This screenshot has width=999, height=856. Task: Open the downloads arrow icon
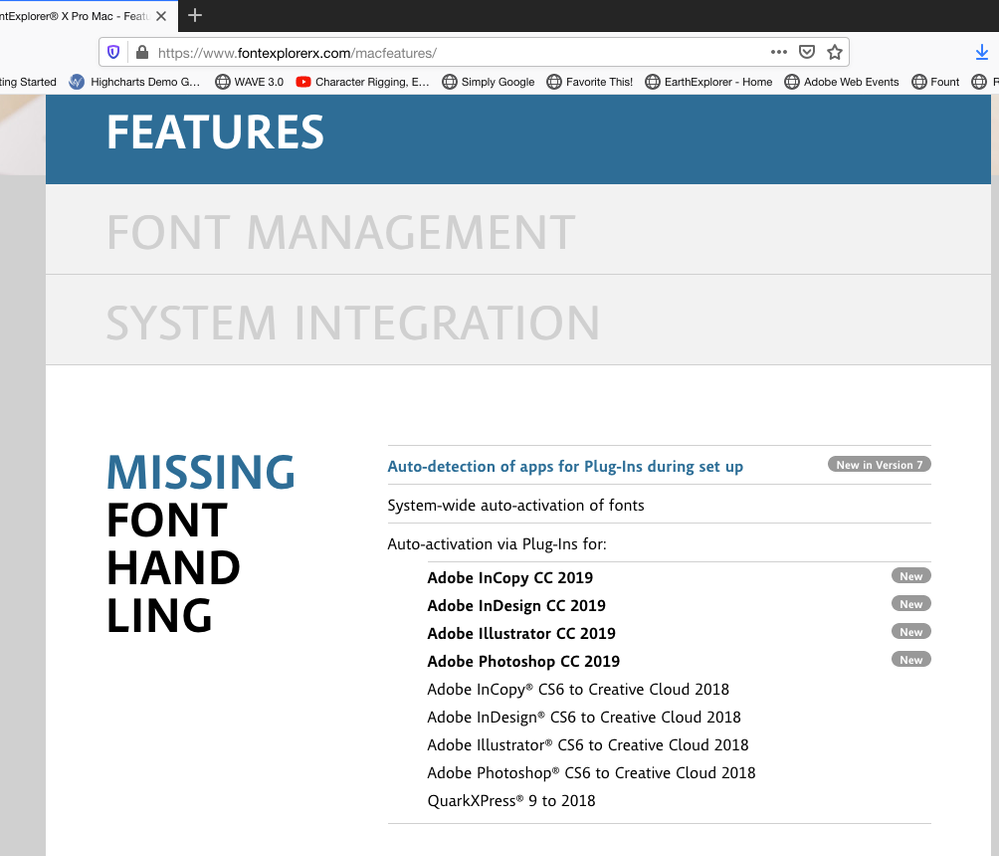[x=982, y=52]
